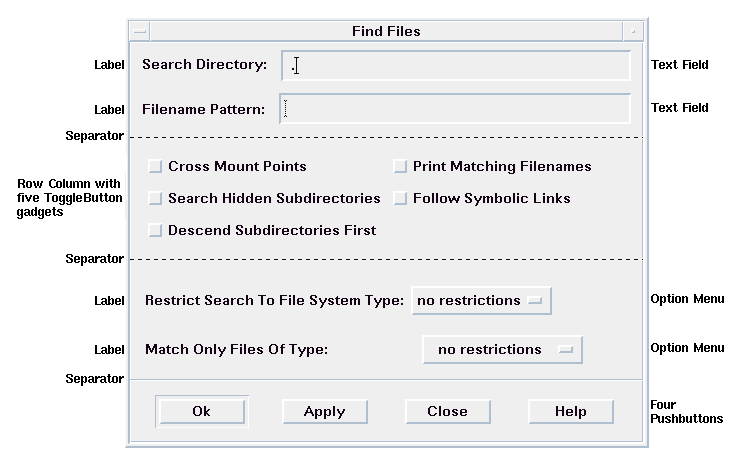Click the title bar minimize button
The width and height of the screenshot is (741, 465).
click(634, 31)
